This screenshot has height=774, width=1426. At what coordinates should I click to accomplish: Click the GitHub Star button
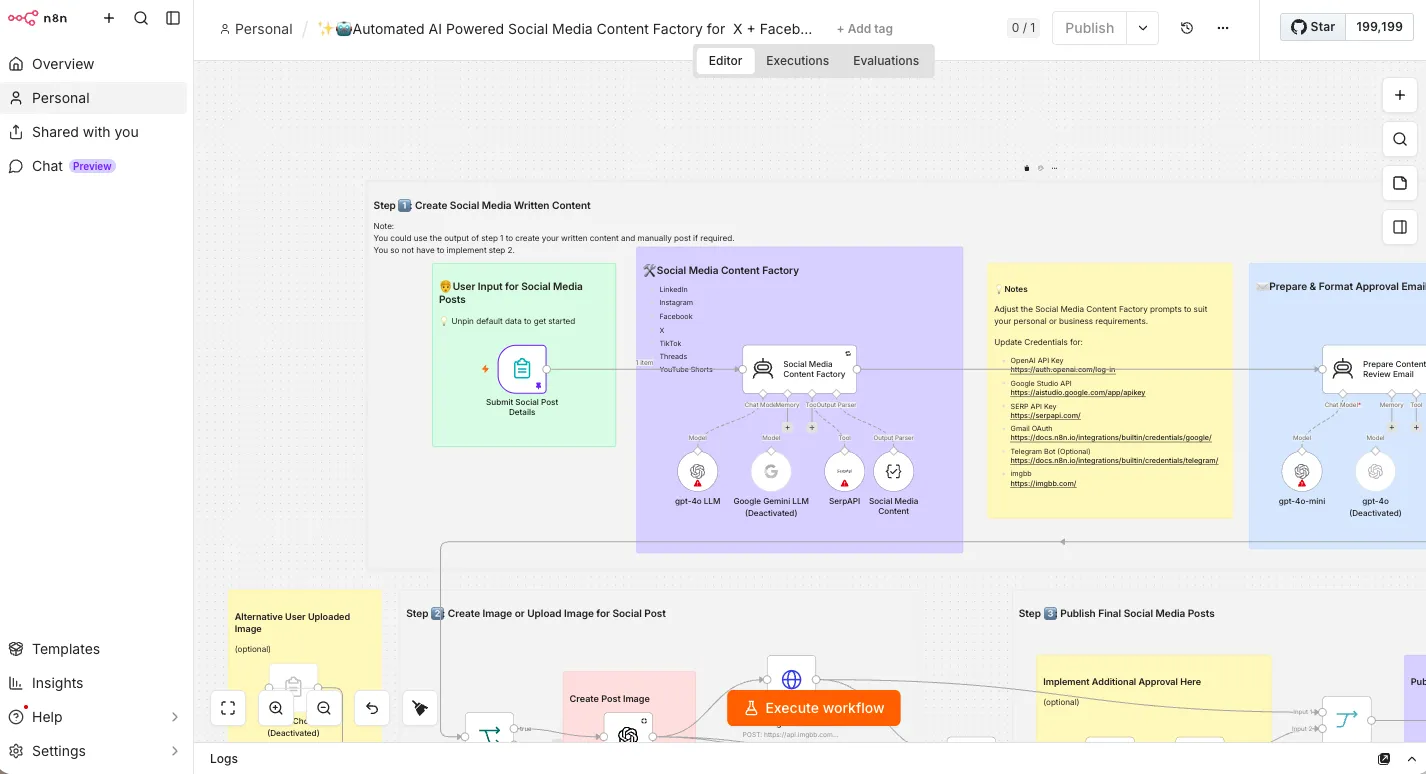click(x=1312, y=27)
